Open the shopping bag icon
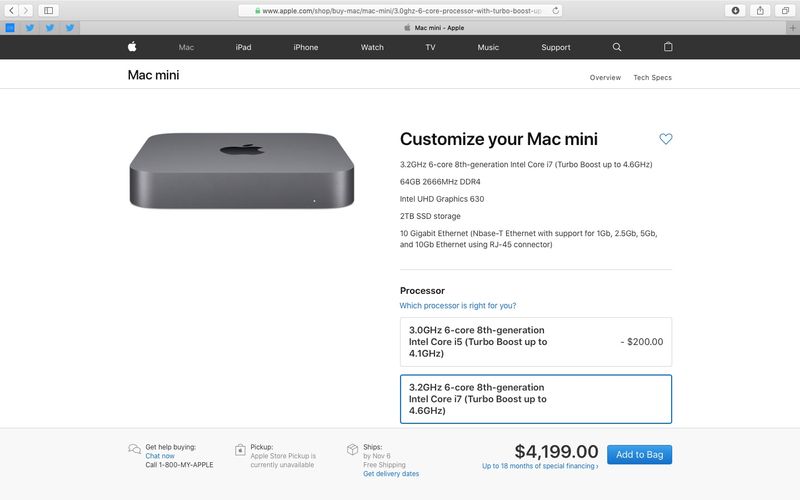The height and width of the screenshot is (500, 800). 668,47
